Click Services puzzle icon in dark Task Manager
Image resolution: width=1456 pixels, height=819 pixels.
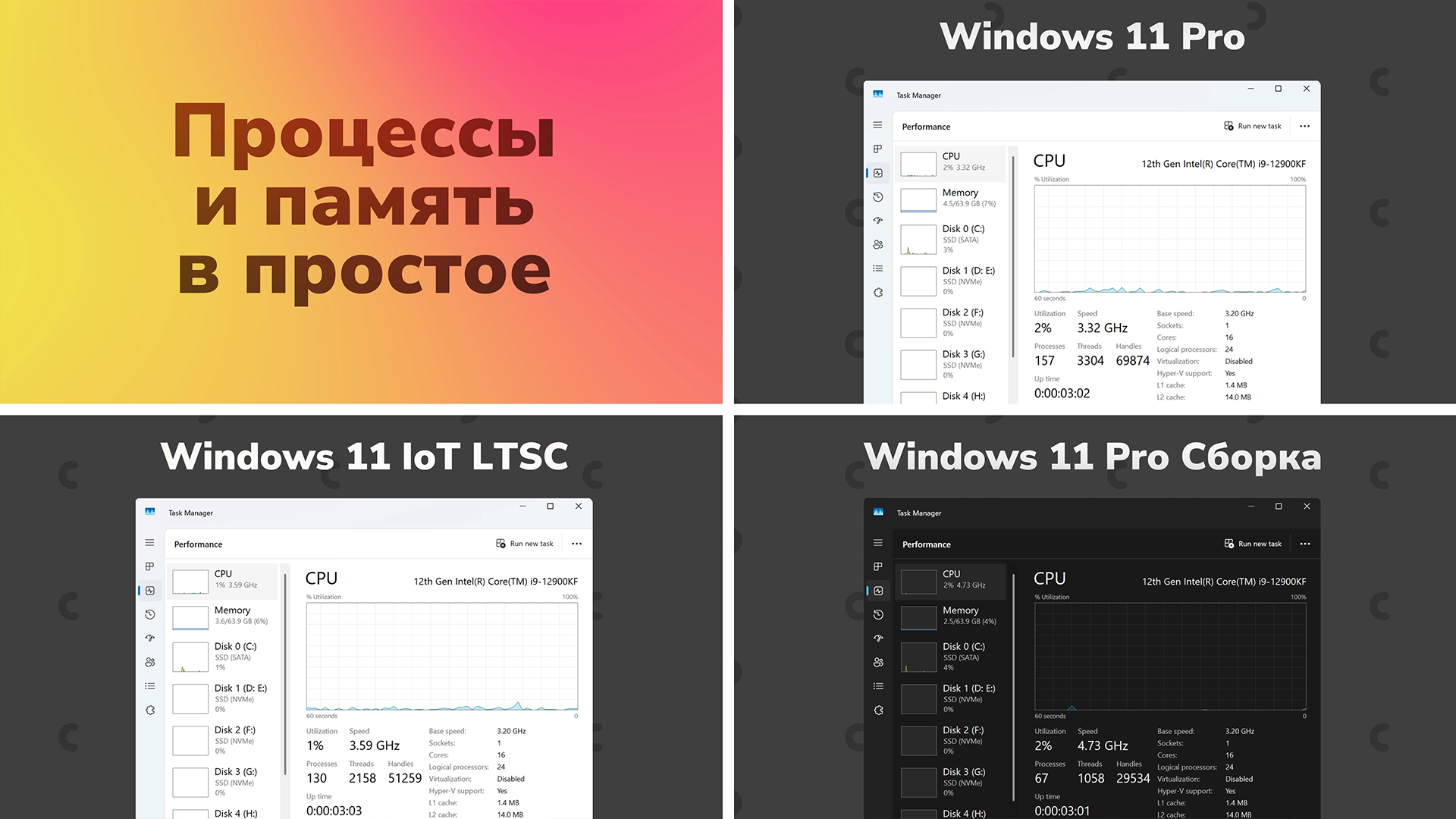pos(878,711)
